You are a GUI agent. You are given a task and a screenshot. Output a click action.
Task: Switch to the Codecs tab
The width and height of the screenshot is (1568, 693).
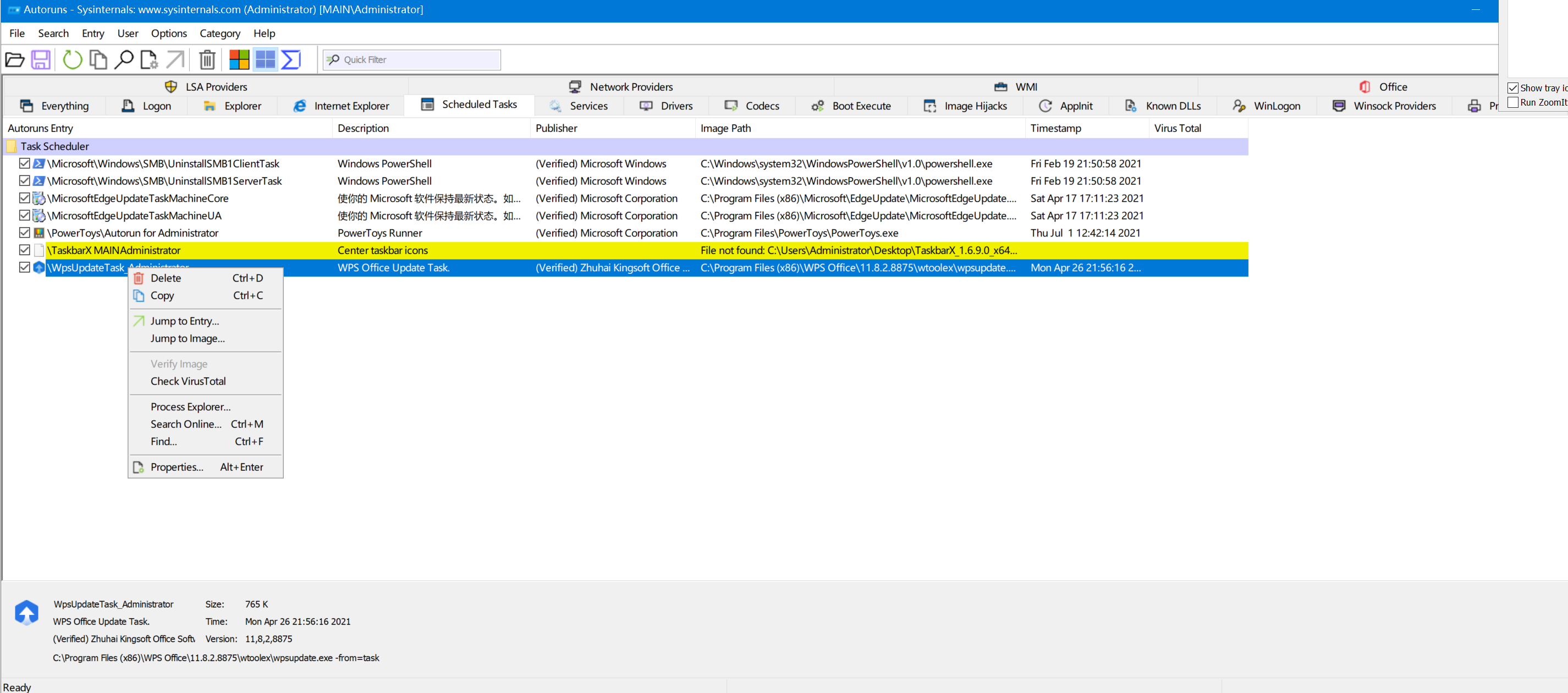pos(752,106)
